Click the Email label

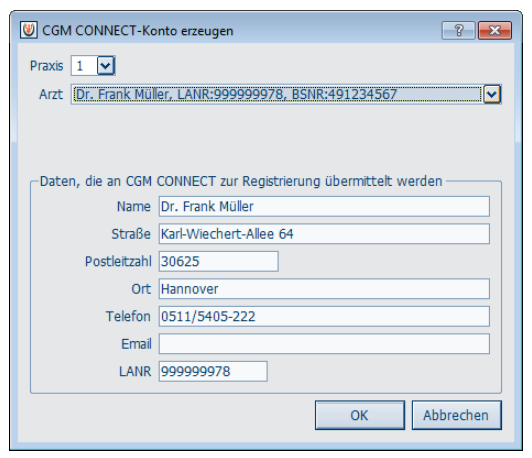coord(136,344)
